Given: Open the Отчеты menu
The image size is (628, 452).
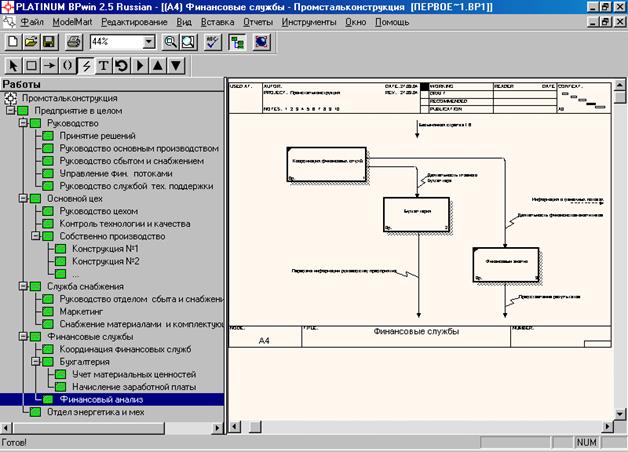Looking at the screenshot, I should pyautogui.click(x=257, y=21).
